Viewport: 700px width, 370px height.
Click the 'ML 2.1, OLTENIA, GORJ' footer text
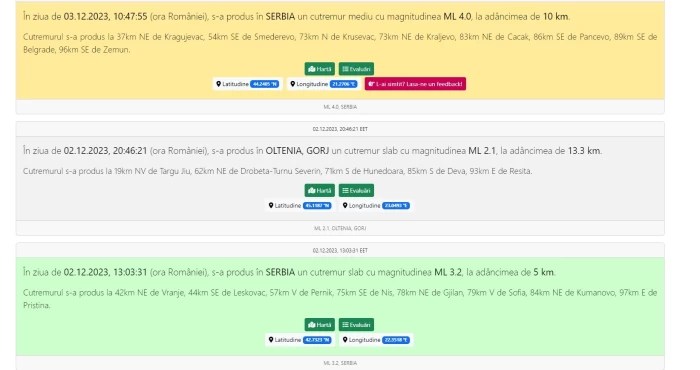(x=340, y=228)
